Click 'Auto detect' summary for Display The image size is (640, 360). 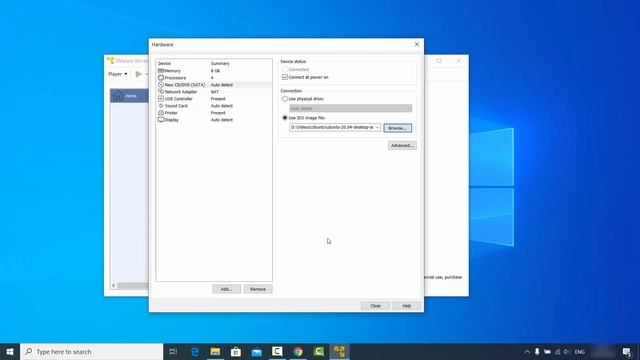click(x=222, y=120)
